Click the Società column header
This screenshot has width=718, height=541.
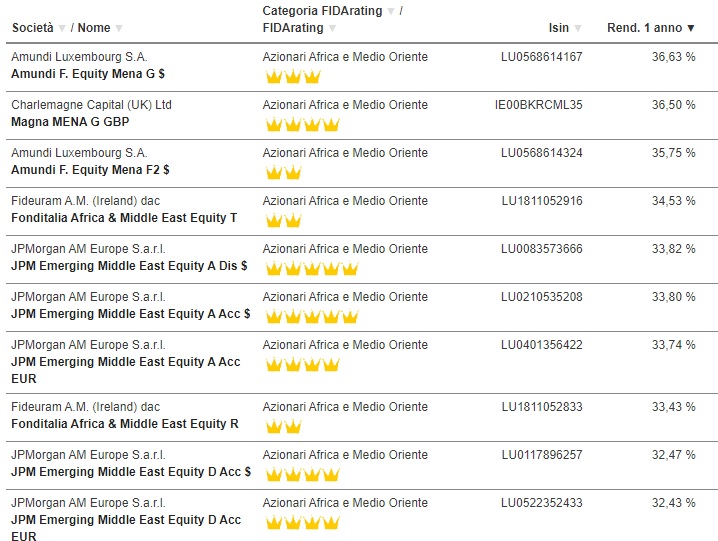(x=33, y=28)
